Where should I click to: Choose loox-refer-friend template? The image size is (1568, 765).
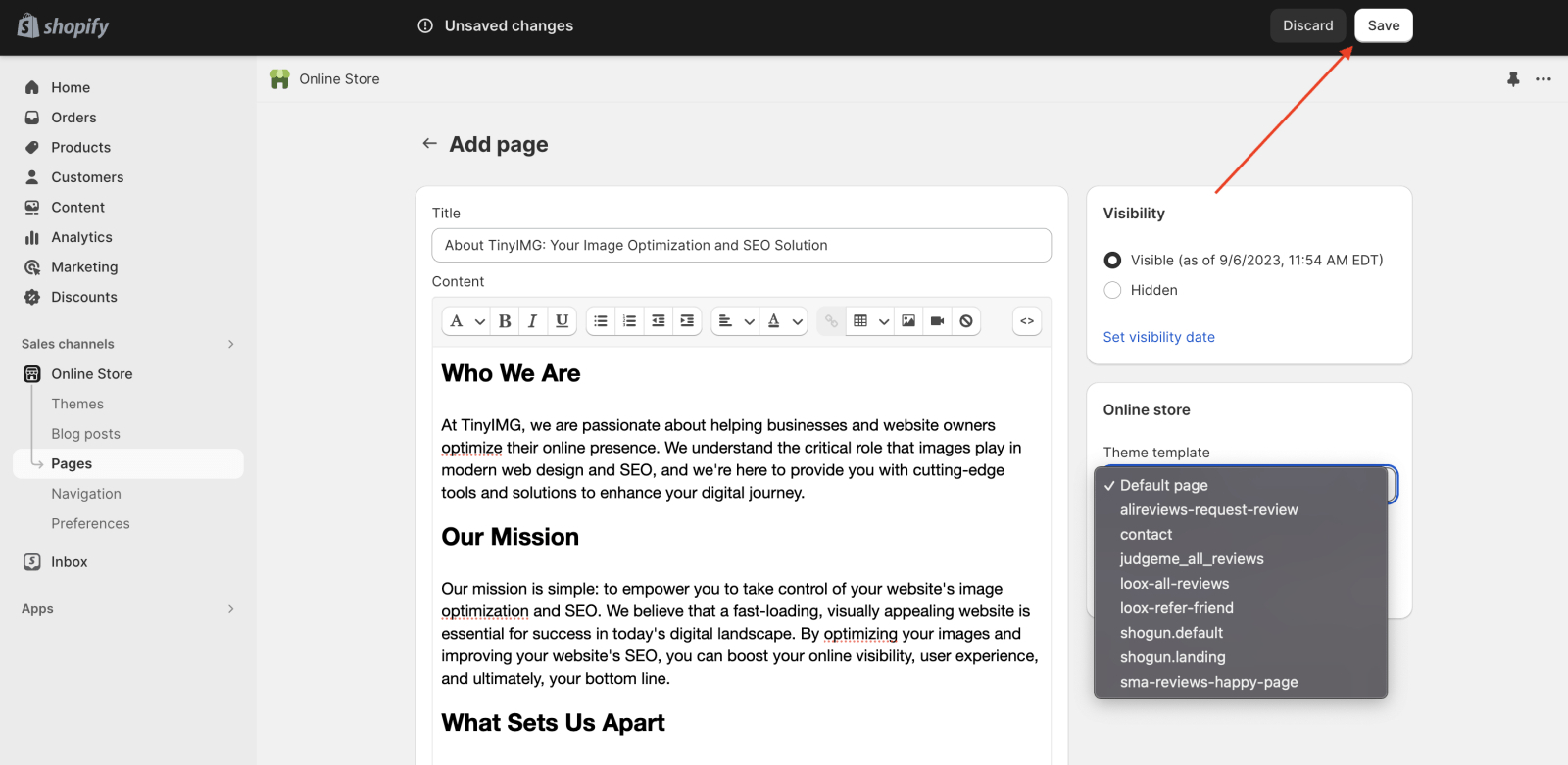coord(1241,608)
